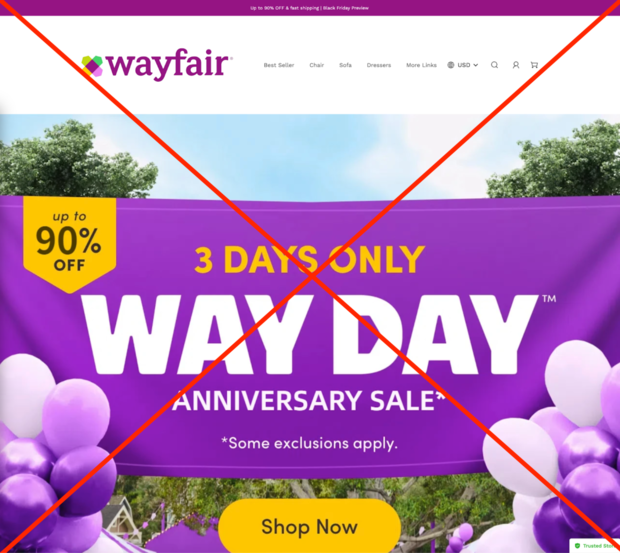This screenshot has width=620, height=553.
Task: Select the Sofa navigation link
Action: click(345, 65)
